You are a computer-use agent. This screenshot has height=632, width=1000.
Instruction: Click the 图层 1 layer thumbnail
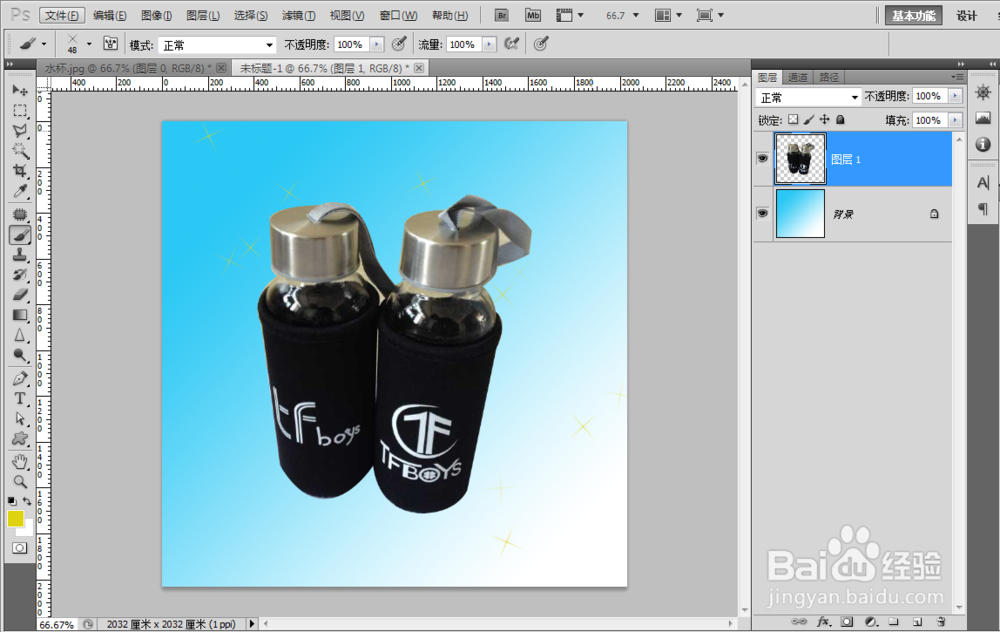(800, 159)
